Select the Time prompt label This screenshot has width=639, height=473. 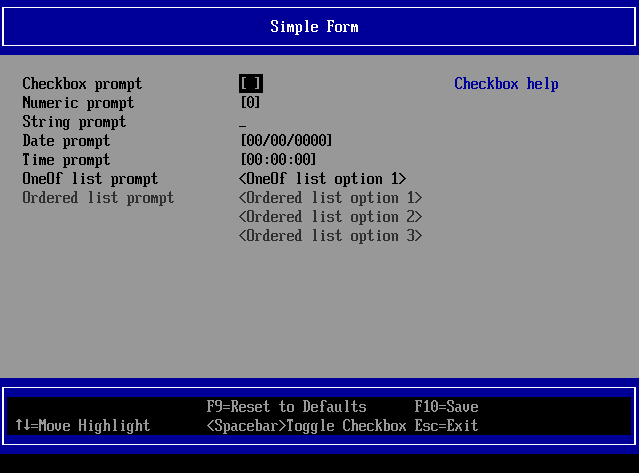(x=66, y=160)
